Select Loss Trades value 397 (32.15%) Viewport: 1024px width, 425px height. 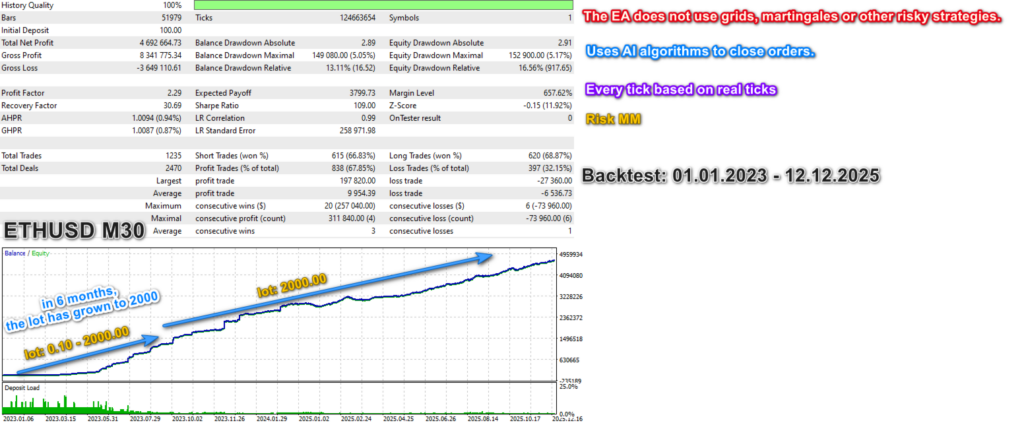pos(551,168)
